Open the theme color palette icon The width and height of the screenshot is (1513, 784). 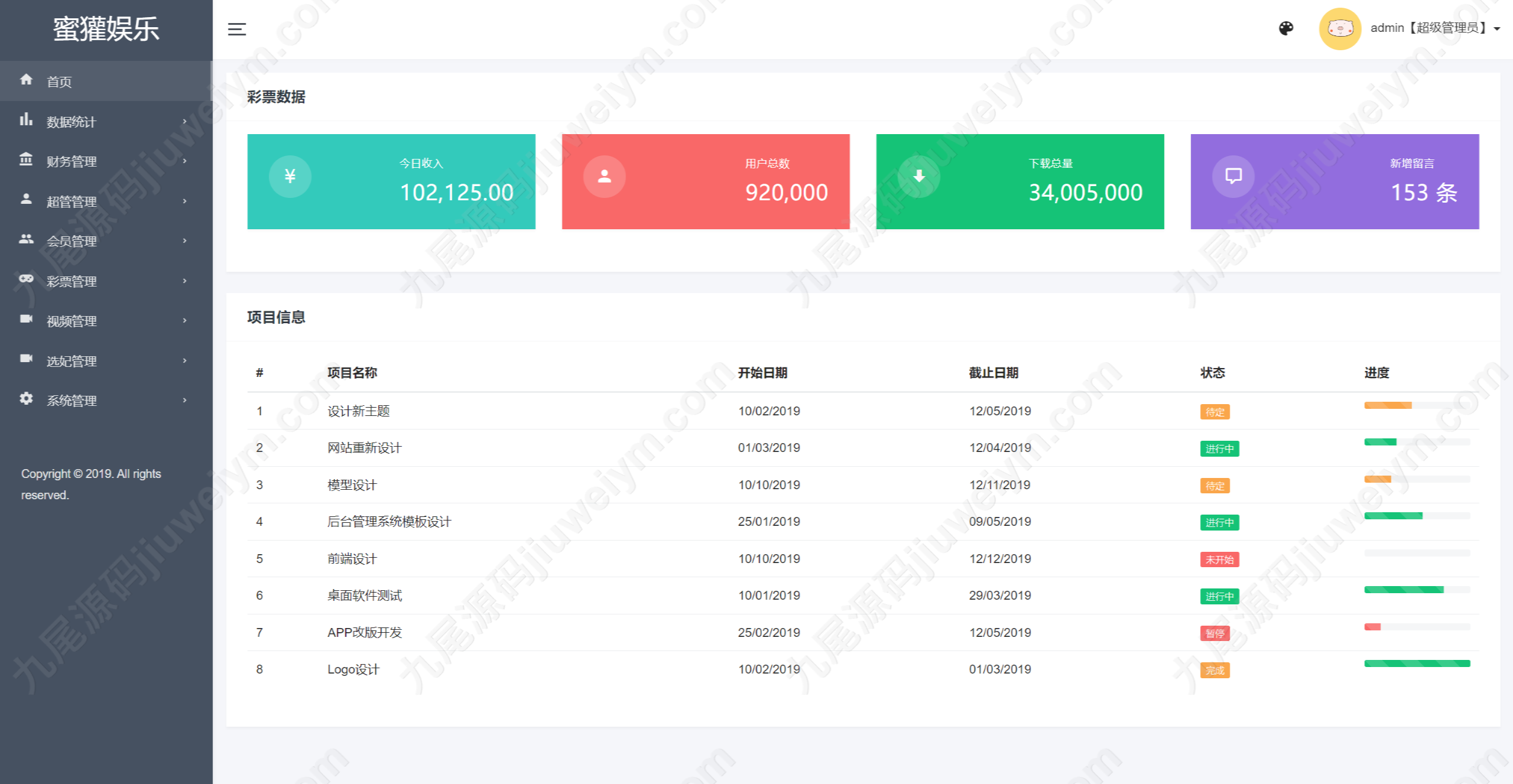point(1286,28)
